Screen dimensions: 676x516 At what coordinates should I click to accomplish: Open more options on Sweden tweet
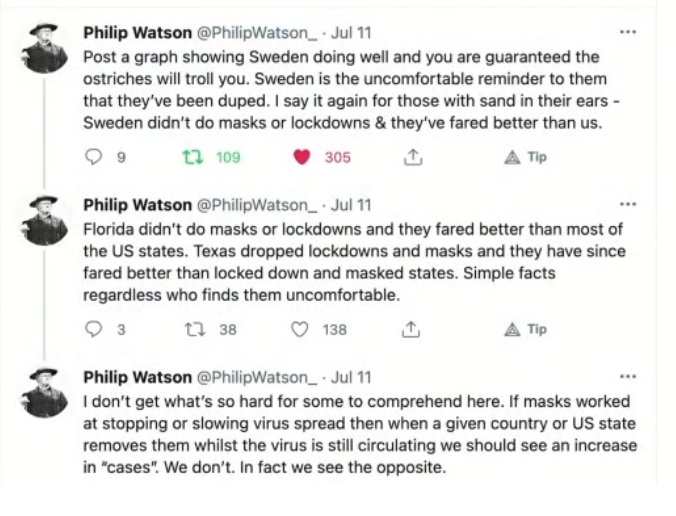pyautogui.click(x=628, y=32)
